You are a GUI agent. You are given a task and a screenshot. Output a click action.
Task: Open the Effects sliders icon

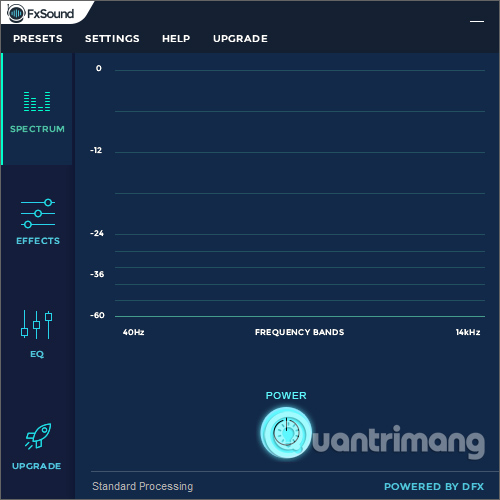(x=38, y=213)
